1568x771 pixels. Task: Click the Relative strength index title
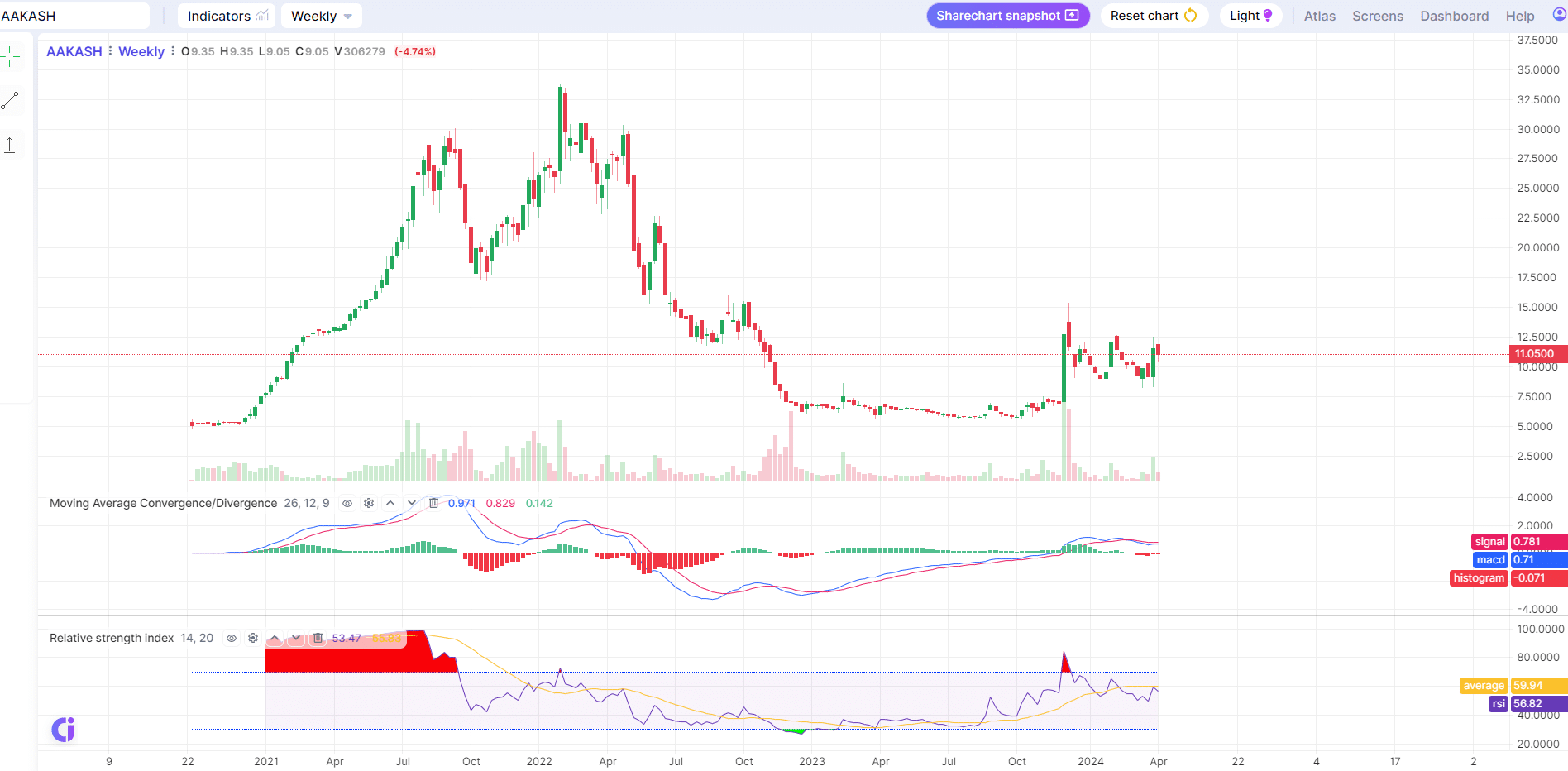coord(112,638)
